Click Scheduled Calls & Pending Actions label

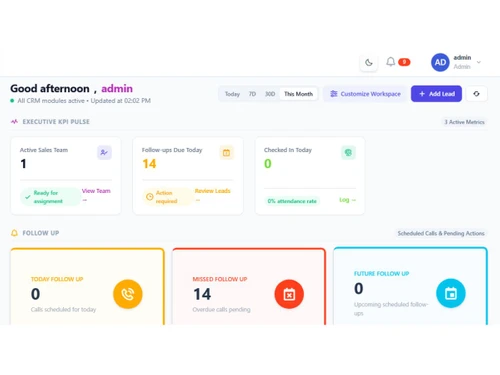pos(441,233)
